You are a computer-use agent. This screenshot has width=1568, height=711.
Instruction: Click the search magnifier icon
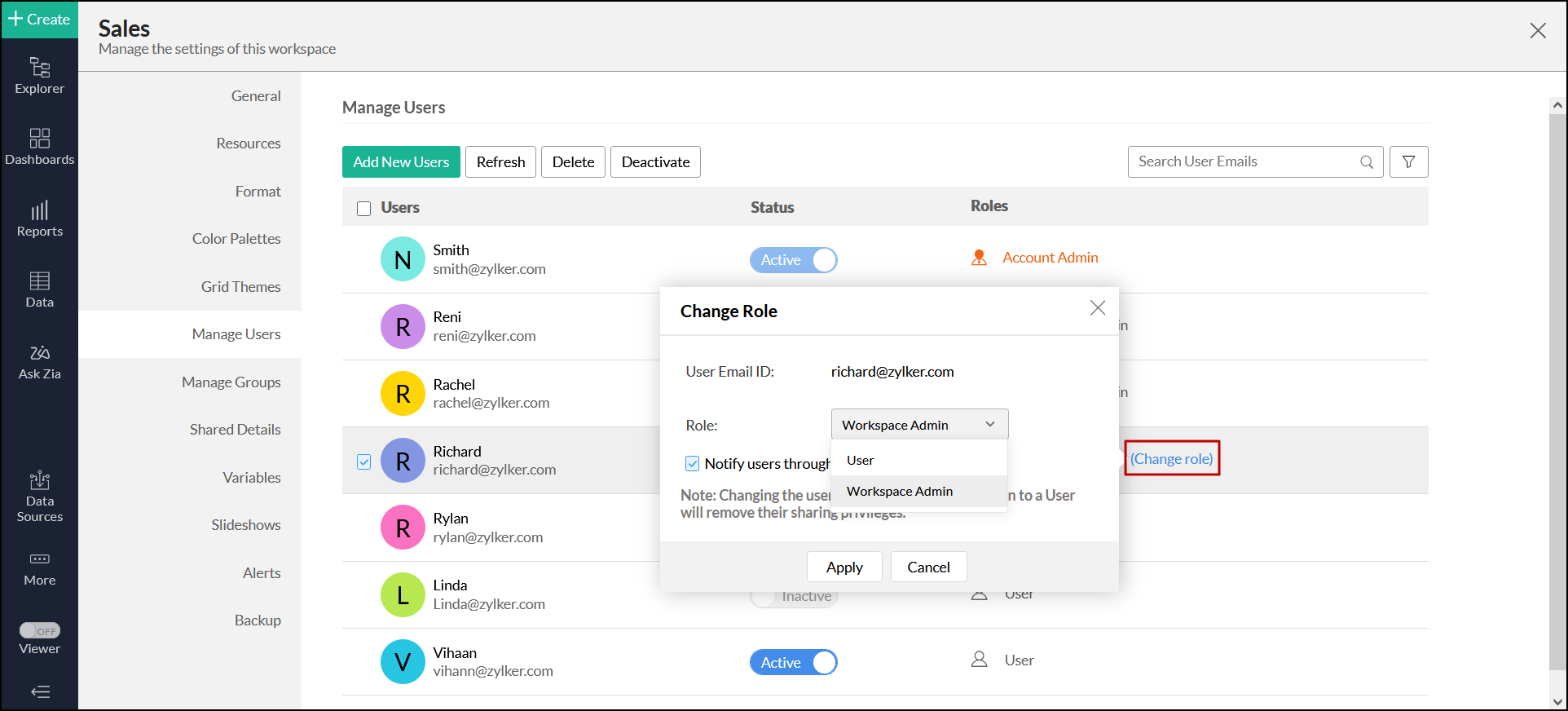(x=1367, y=161)
